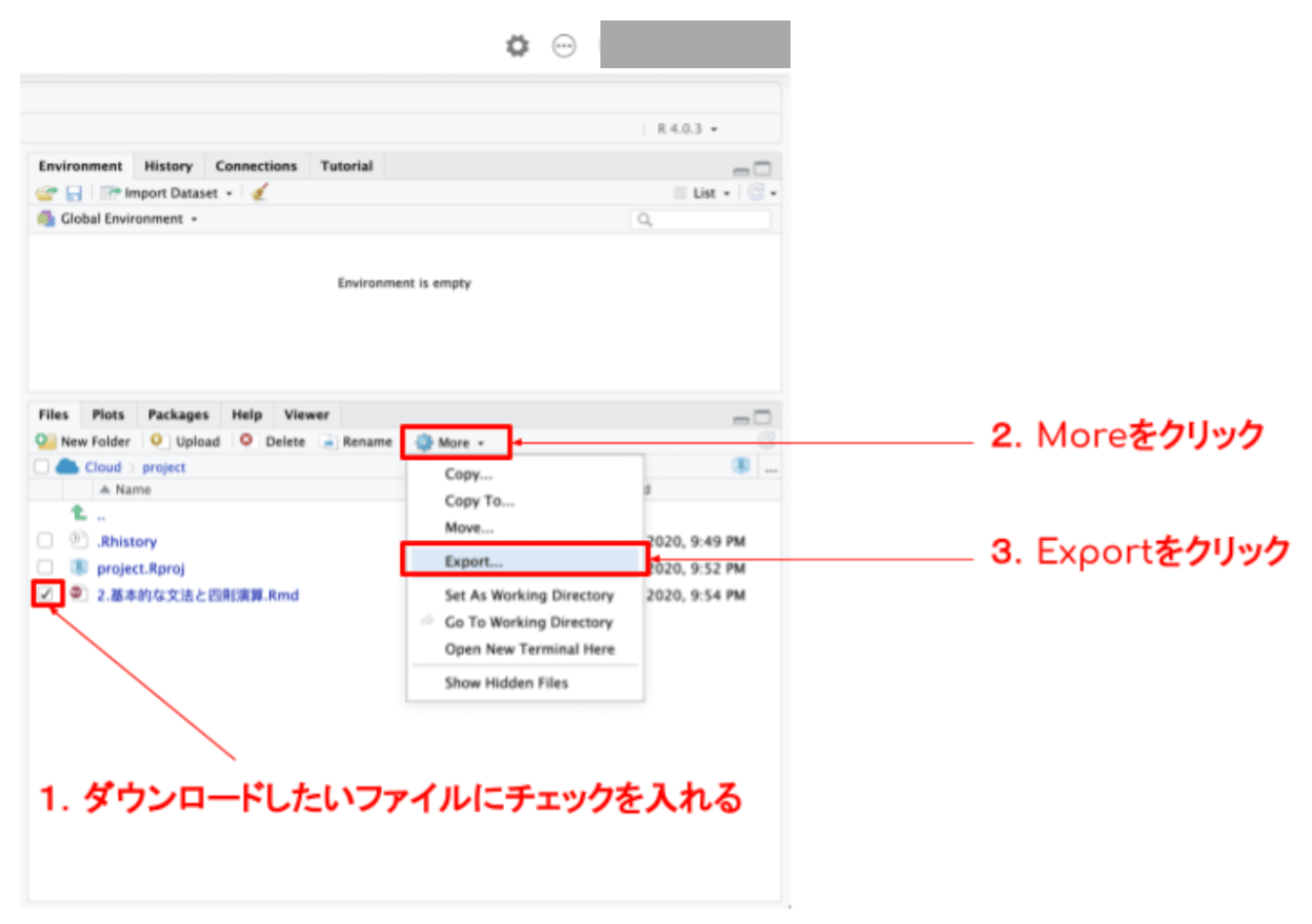Create a New Folder in the Files pane
Viewport: 1312px width, 924px height.
coord(85,441)
